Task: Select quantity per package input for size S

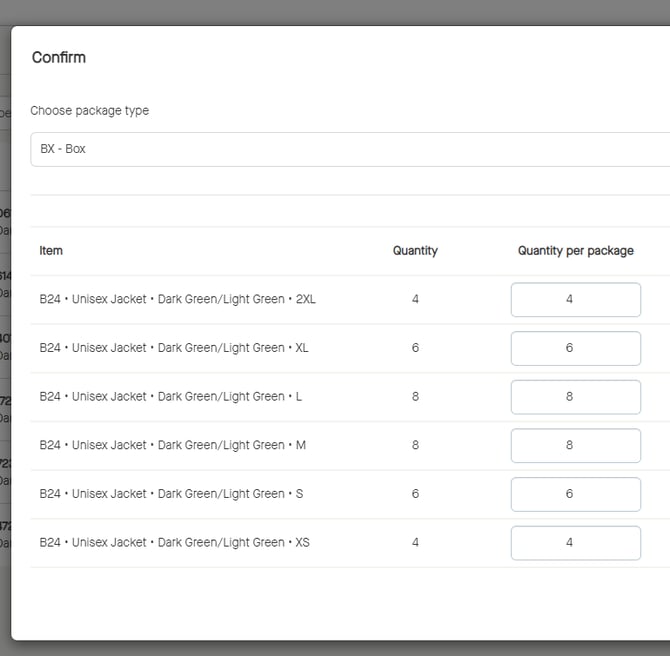Action: tap(575, 494)
